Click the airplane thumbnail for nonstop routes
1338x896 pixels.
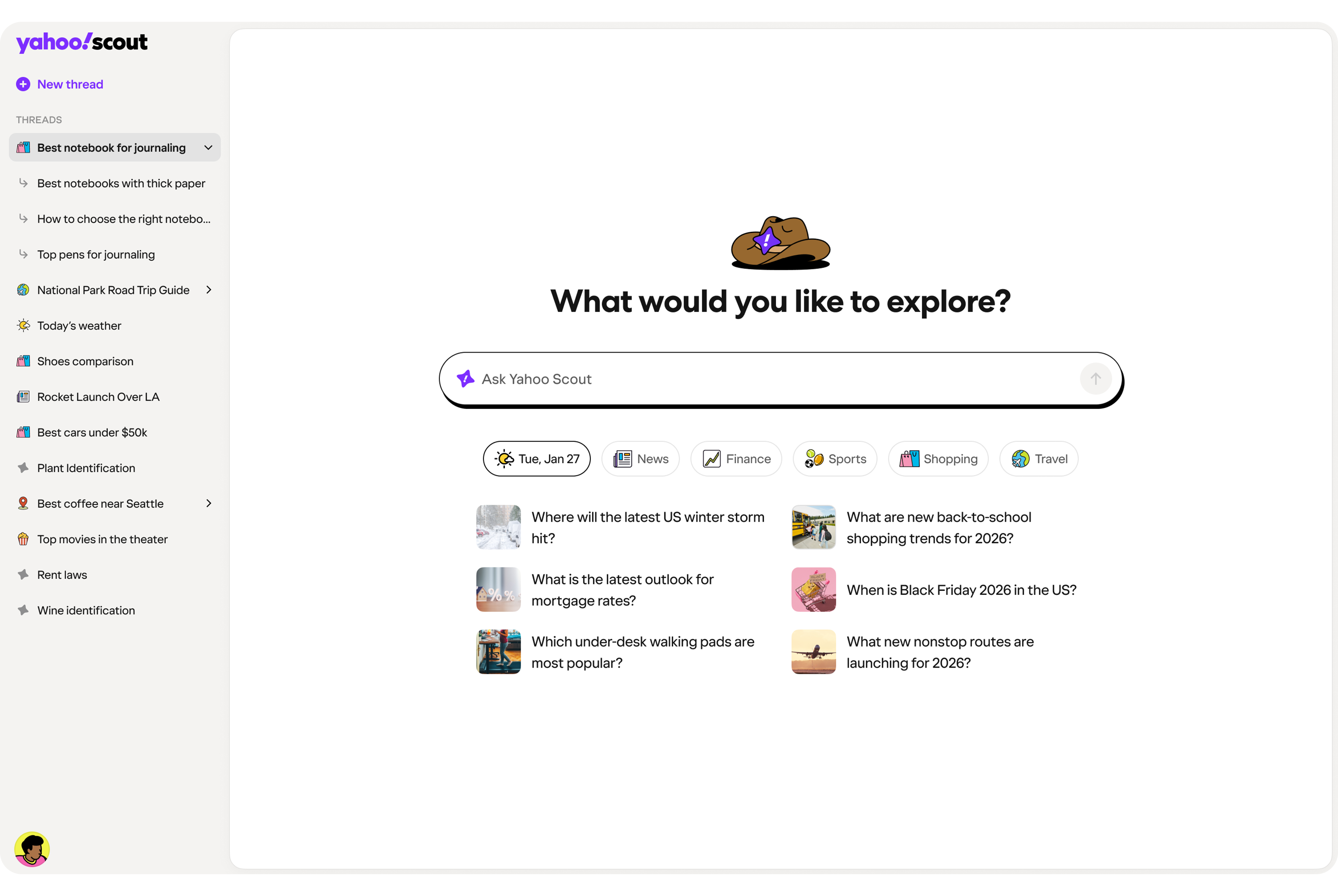click(814, 652)
